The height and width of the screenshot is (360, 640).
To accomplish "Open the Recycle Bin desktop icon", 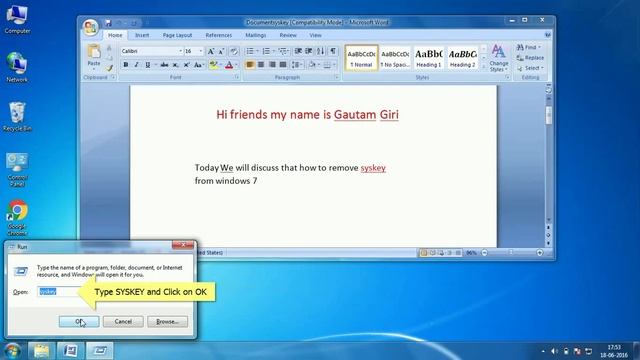I will tap(17, 117).
